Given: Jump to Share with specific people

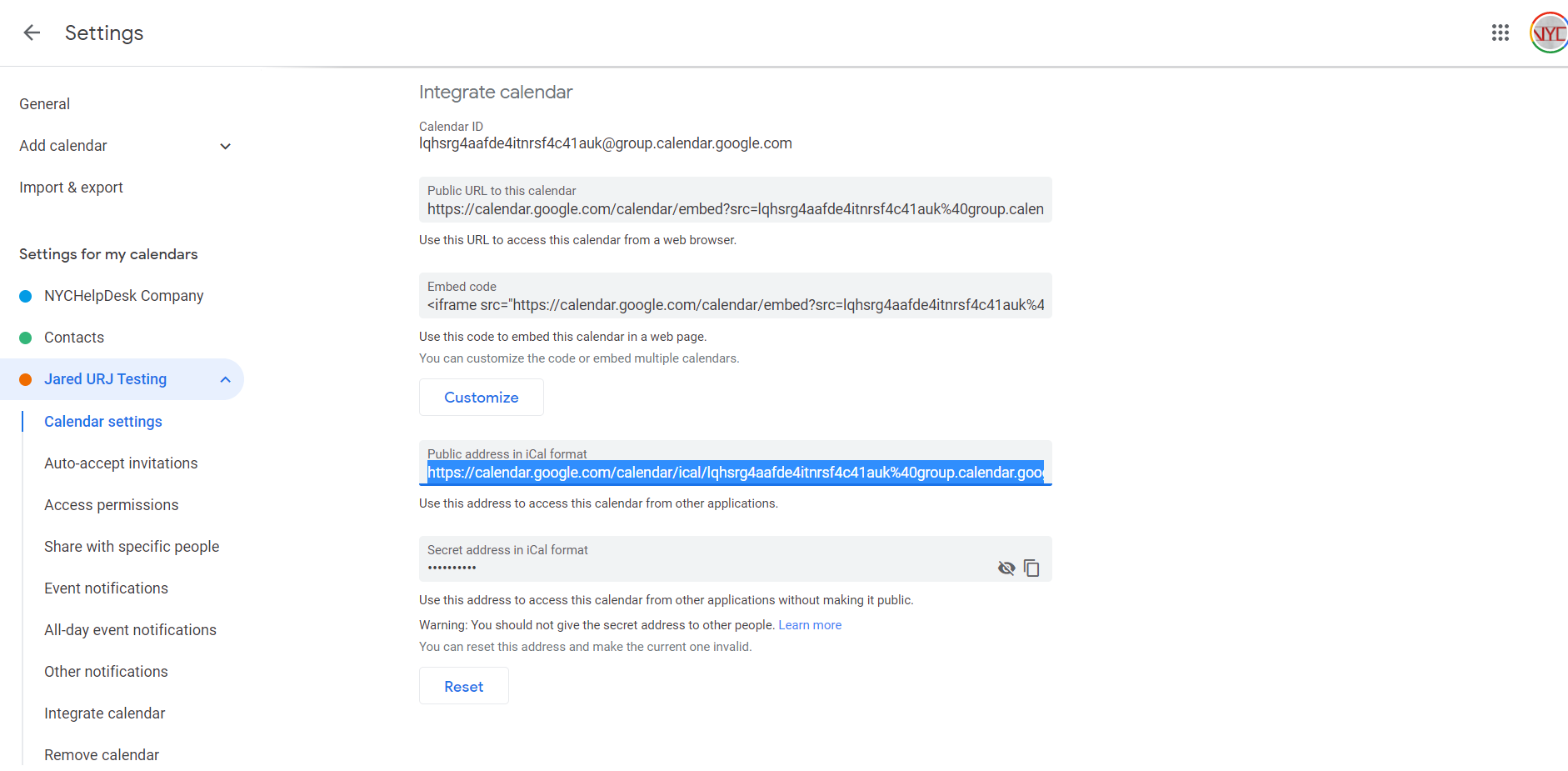Looking at the screenshot, I should click(x=132, y=547).
